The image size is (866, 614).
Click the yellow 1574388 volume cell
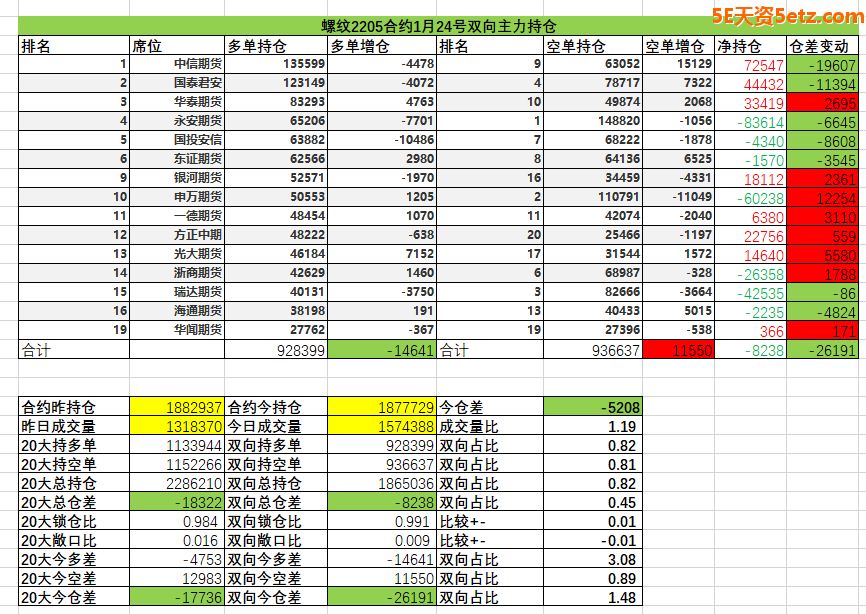pos(382,427)
